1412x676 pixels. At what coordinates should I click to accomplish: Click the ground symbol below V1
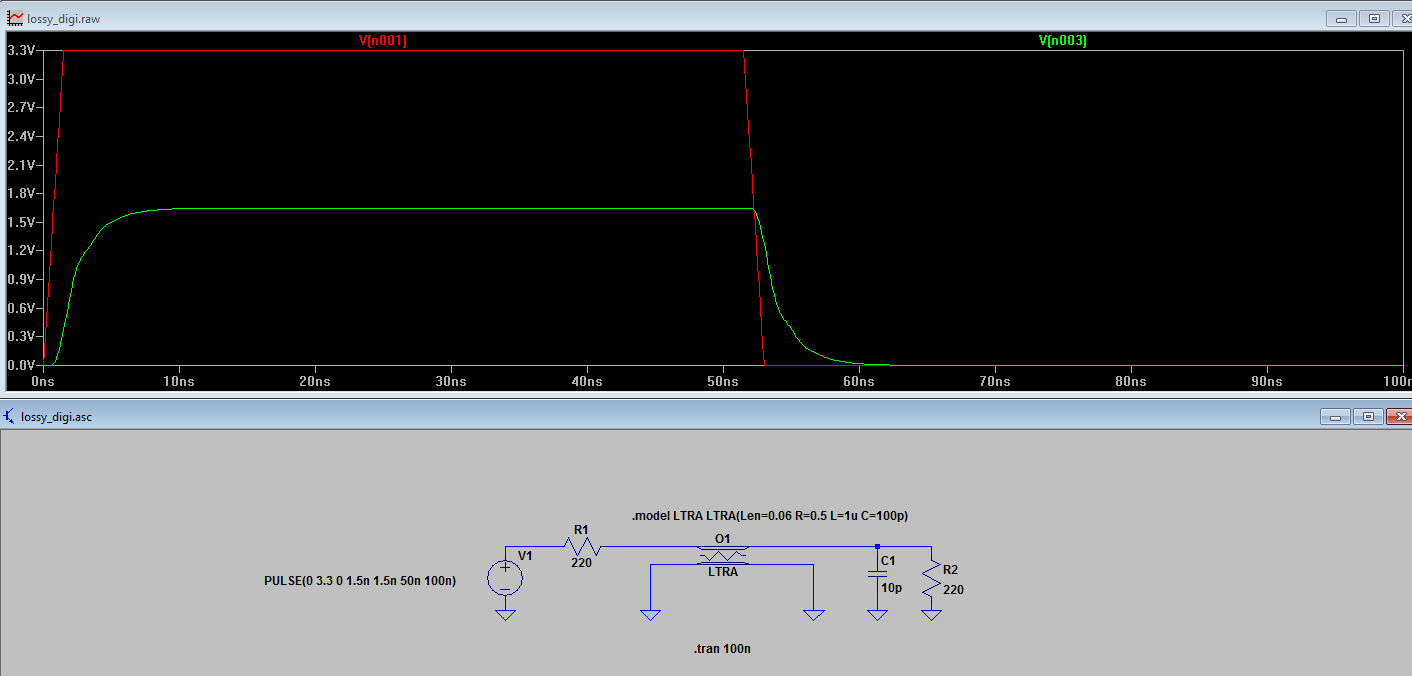505,615
